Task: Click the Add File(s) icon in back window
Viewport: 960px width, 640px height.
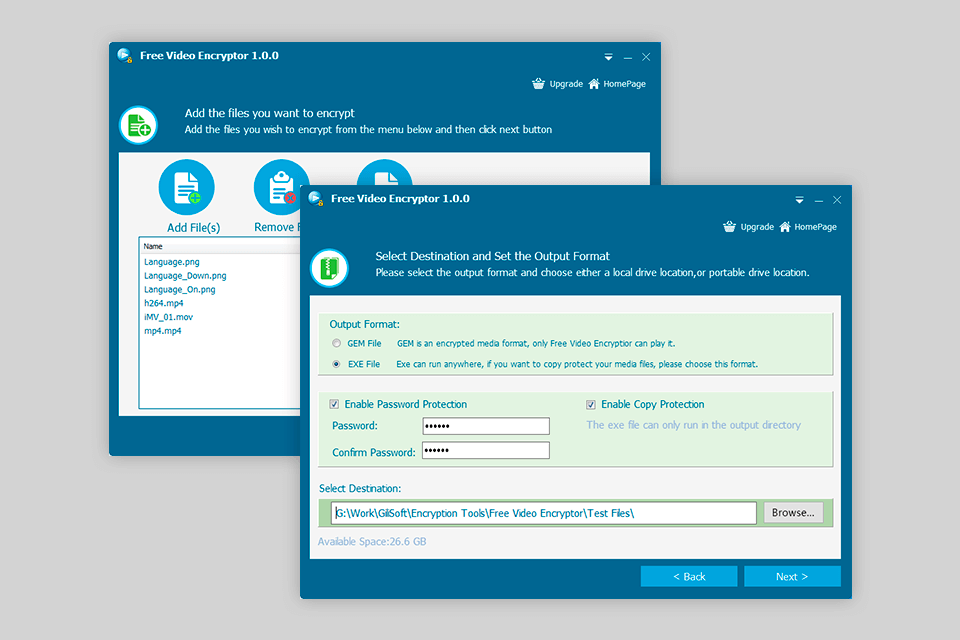Action: [187, 187]
